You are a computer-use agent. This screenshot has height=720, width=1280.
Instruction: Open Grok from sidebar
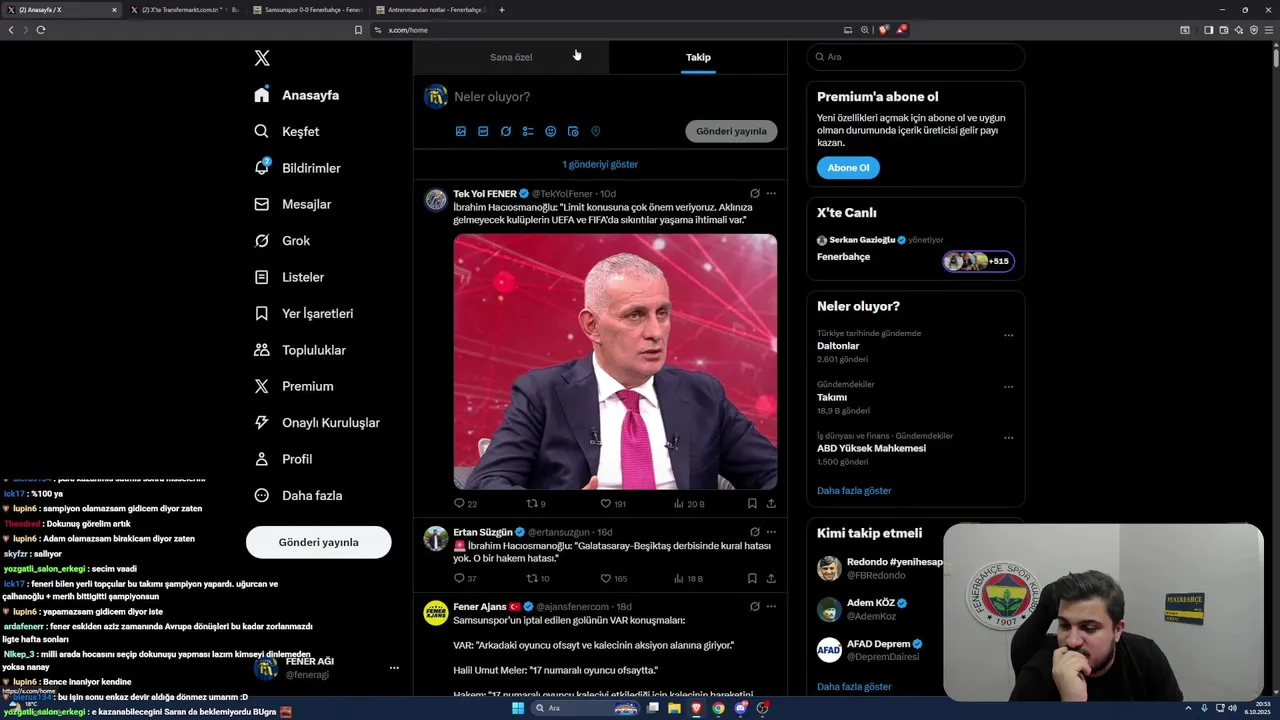click(282, 240)
